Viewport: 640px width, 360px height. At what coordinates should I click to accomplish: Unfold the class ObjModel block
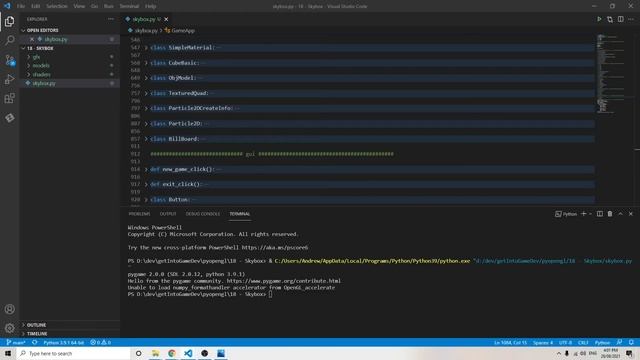[x=146, y=78]
